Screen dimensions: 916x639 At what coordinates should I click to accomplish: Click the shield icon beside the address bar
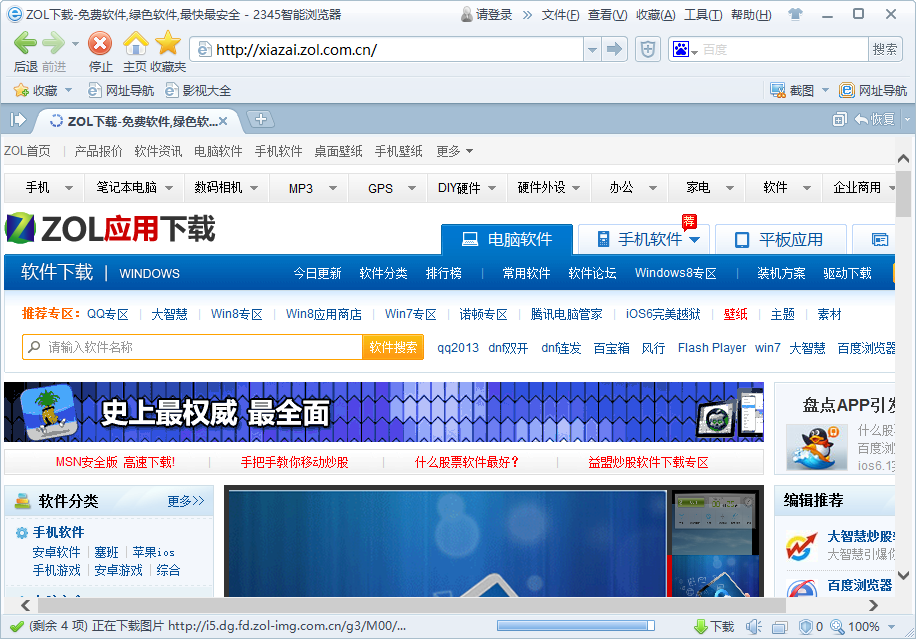pyautogui.click(x=647, y=48)
